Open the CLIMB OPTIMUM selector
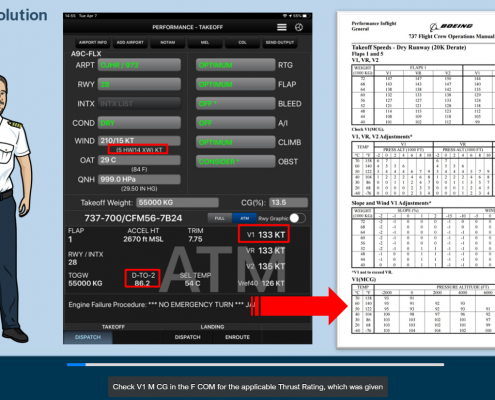Image resolution: width=495 pixels, height=400 pixels. point(236,142)
